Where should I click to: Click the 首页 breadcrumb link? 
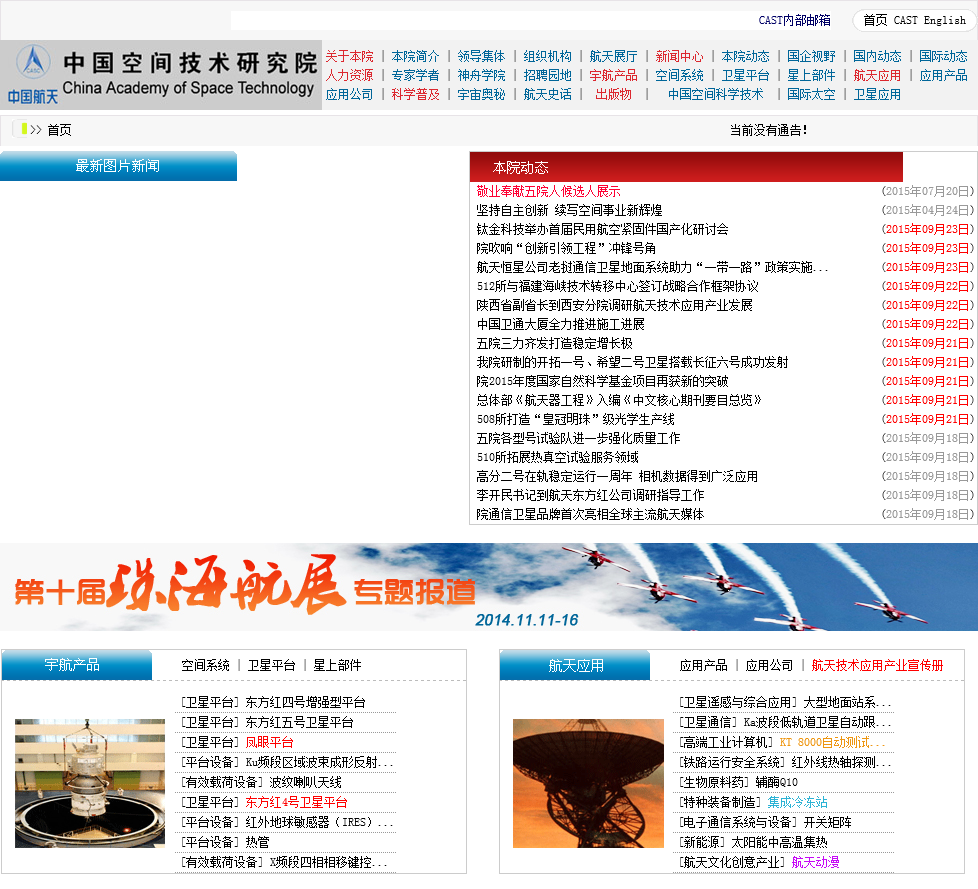click(59, 130)
